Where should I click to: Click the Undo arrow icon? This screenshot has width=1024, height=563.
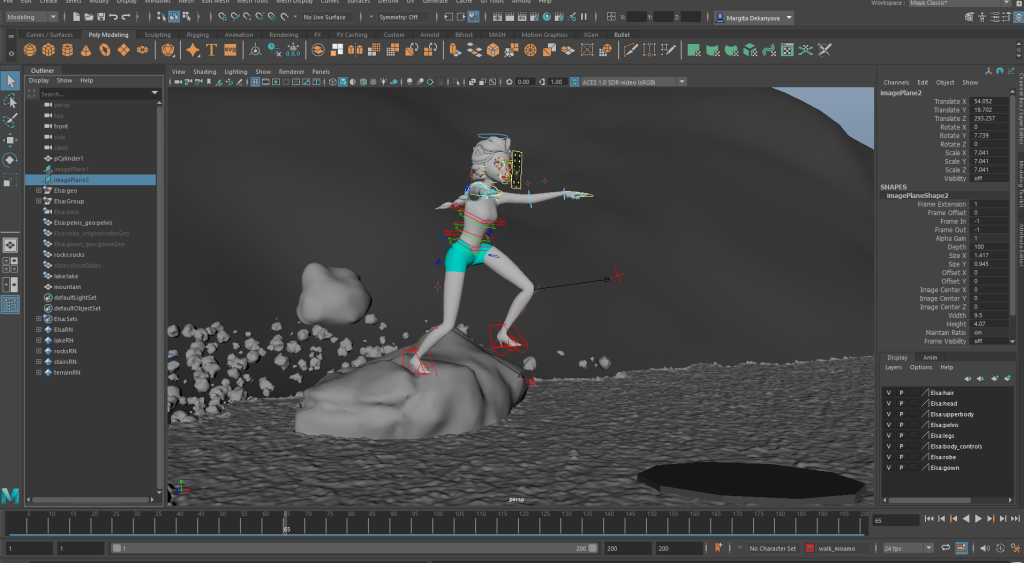coord(114,17)
